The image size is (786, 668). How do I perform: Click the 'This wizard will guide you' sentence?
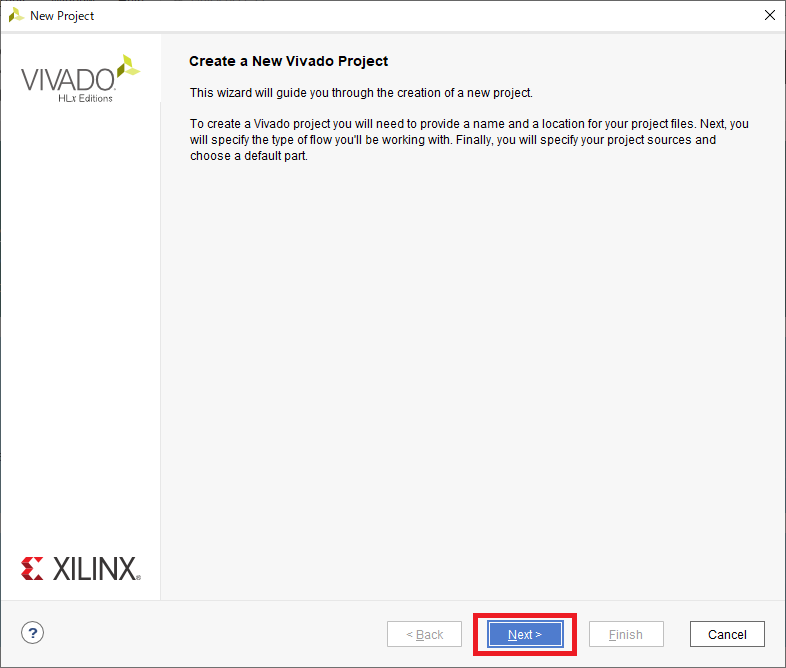pos(361,93)
